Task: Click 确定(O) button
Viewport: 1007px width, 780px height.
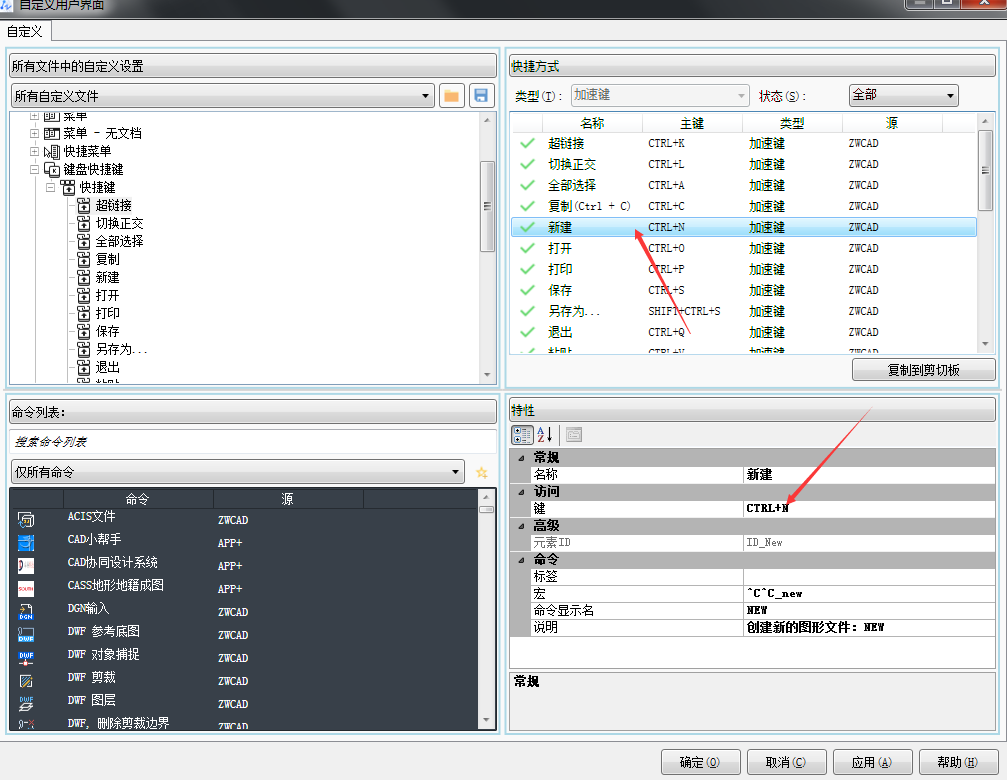Action: (x=700, y=762)
